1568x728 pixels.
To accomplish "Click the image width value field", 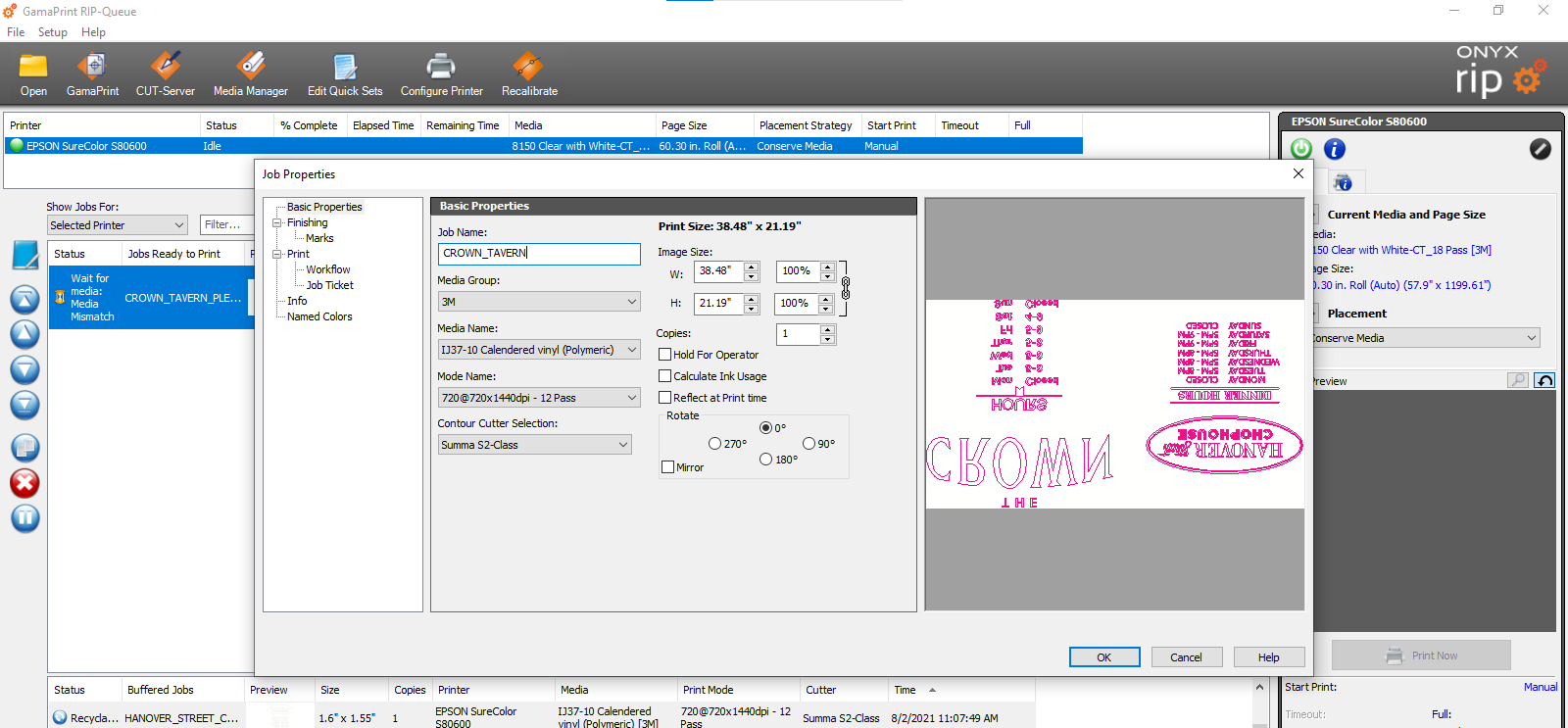I will [x=719, y=271].
